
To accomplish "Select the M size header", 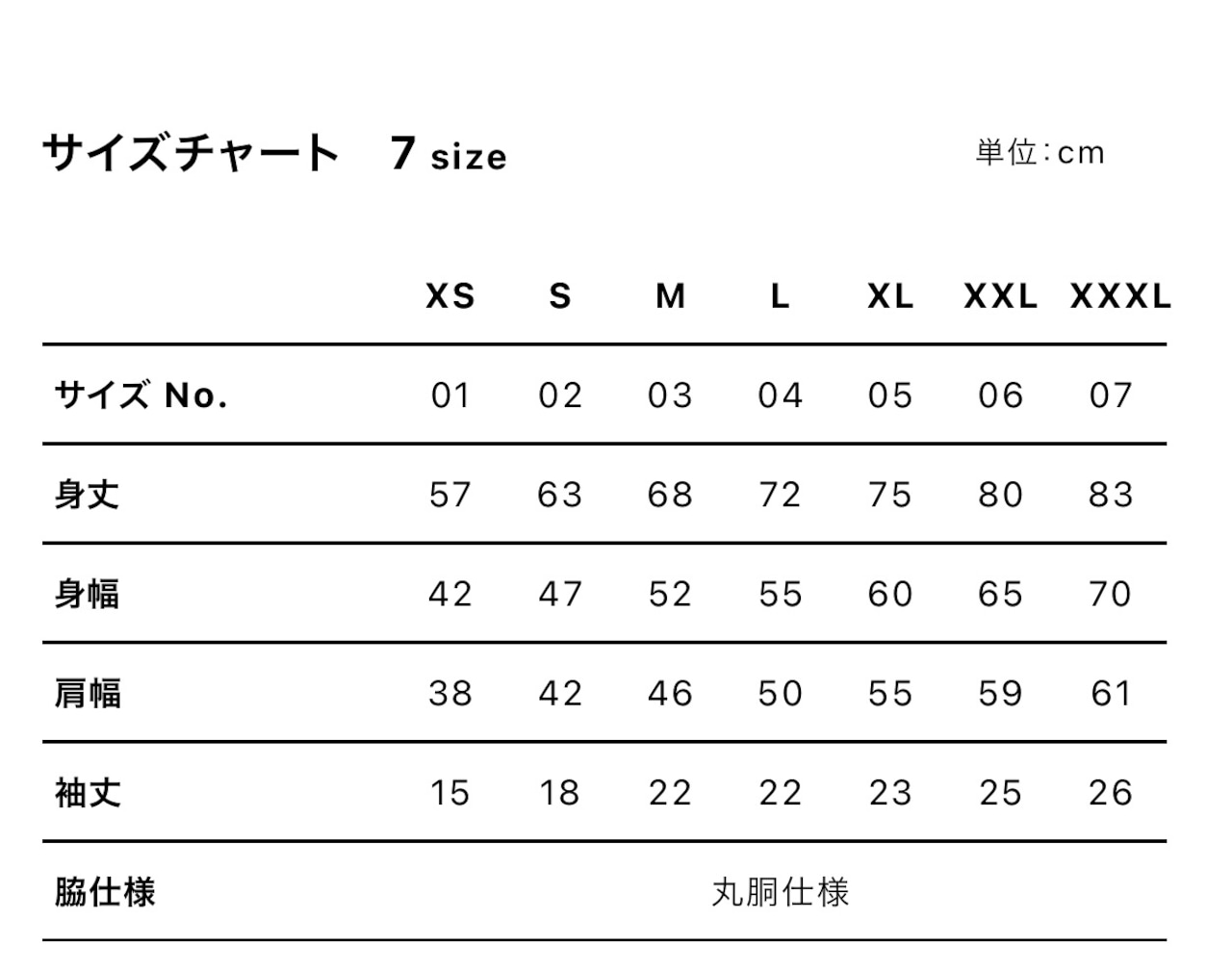I will [670, 296].
